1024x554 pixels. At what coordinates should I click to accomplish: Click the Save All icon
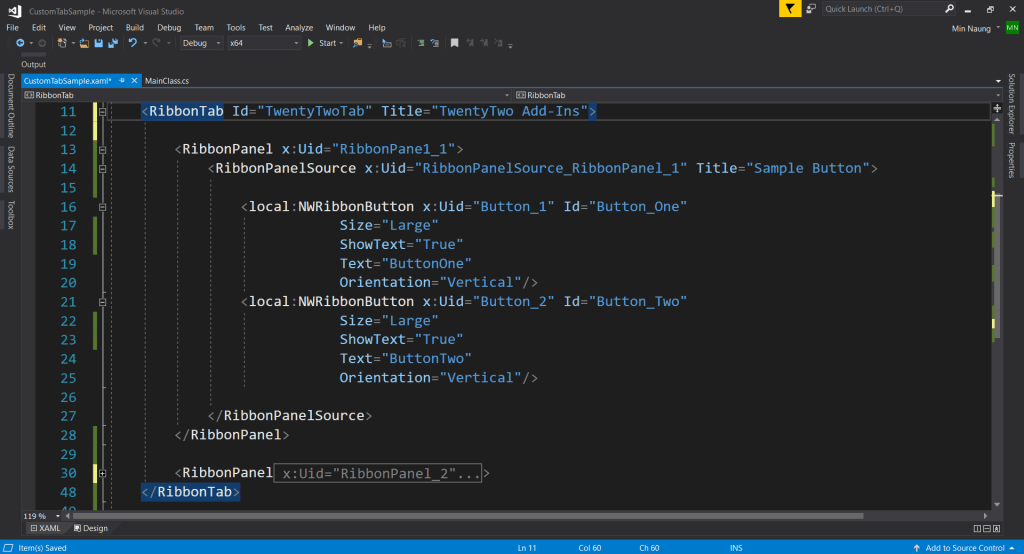tap(112, 43)
